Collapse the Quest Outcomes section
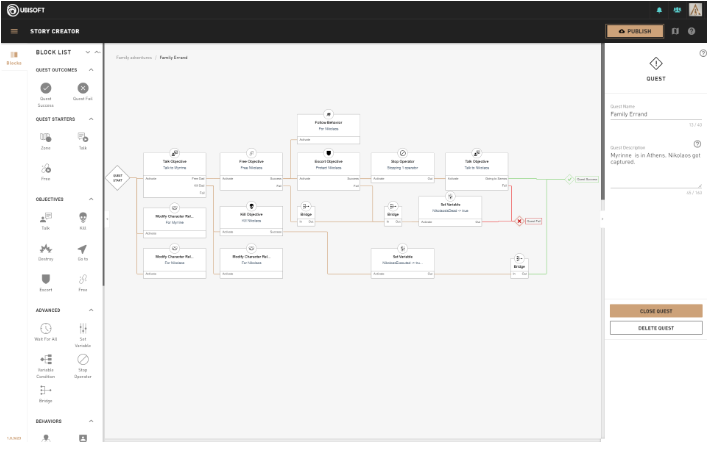The image size is (708, 453). [x=91, y=70]
